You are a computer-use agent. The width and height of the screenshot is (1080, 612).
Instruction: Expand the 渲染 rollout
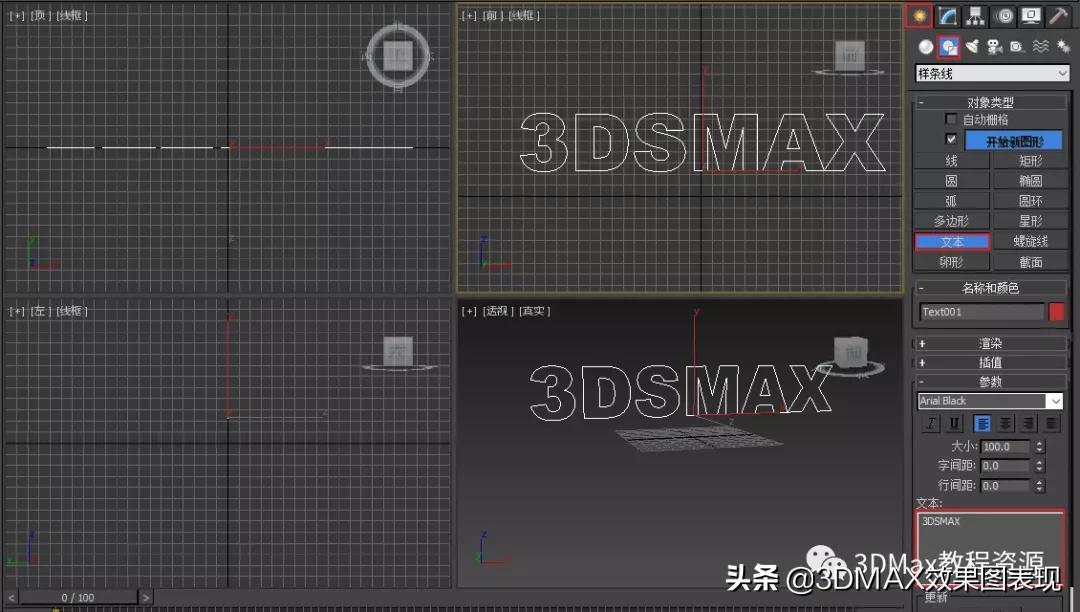coord(990,343)
